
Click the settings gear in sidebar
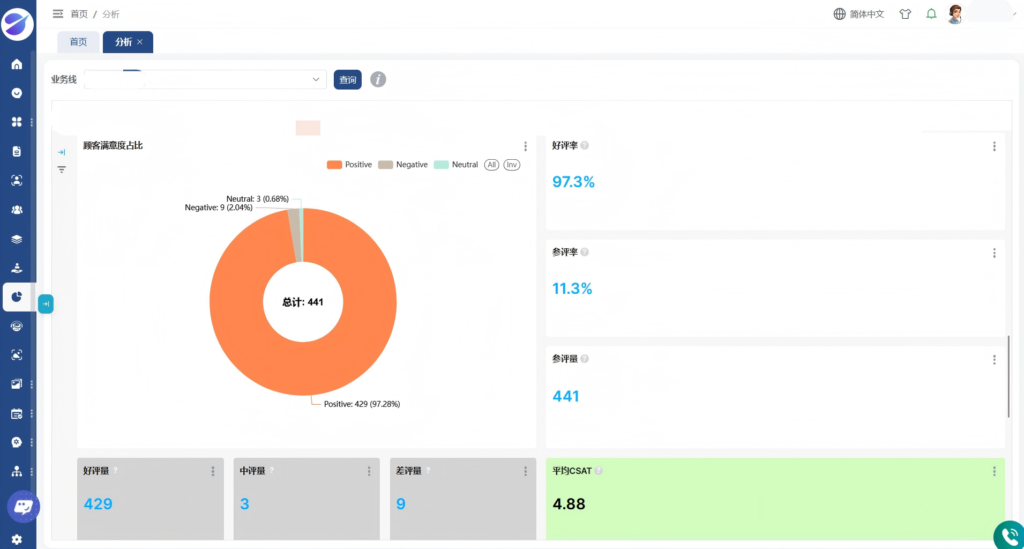(17, 539)
